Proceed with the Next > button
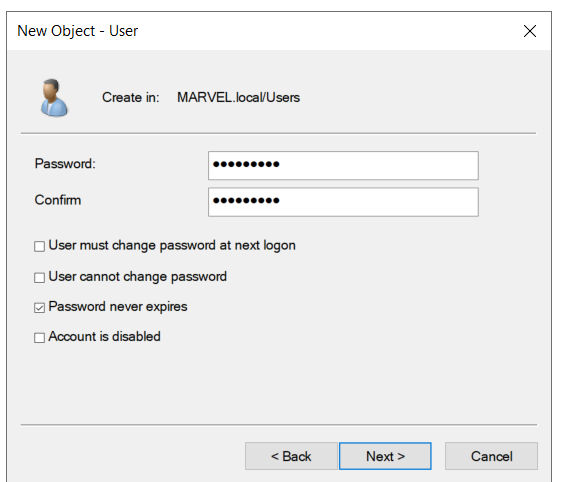Screen dimensions: 565x482 [x=385, y=456]
